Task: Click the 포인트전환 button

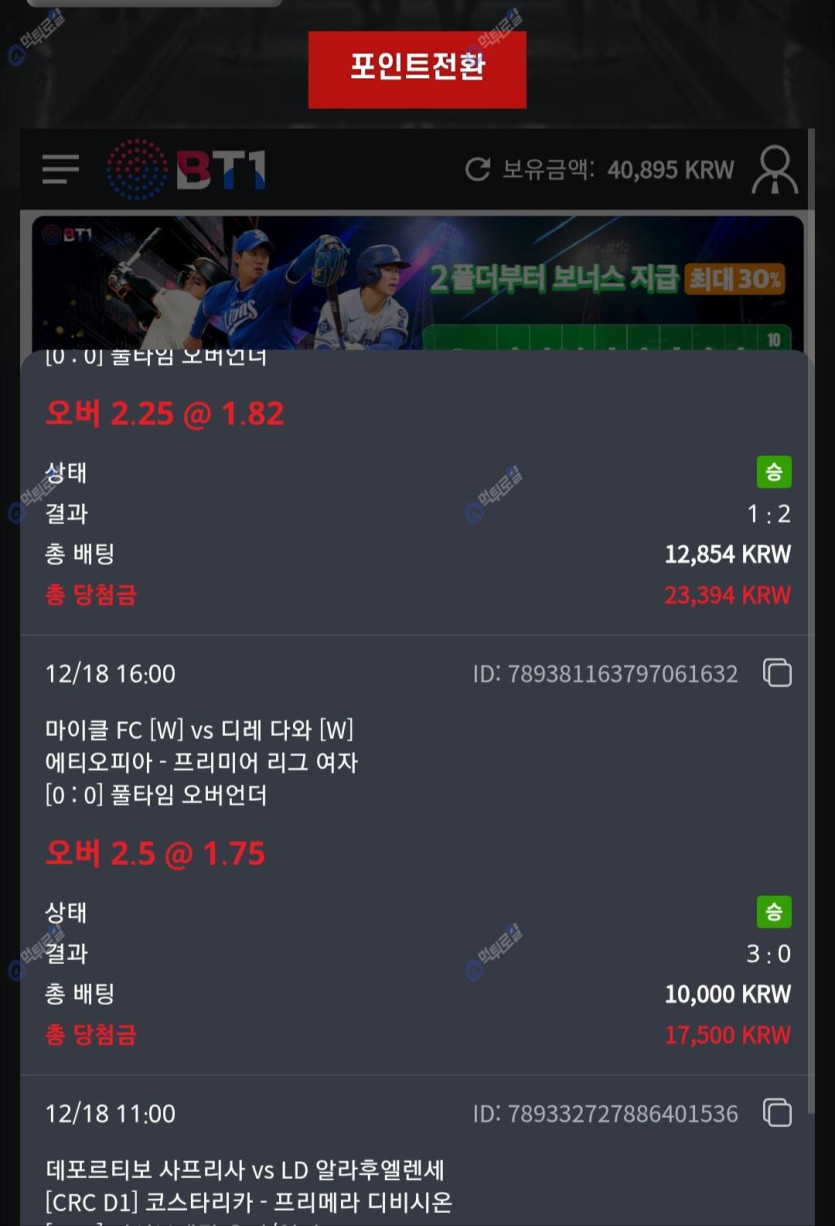Action: tap(417, 69)
